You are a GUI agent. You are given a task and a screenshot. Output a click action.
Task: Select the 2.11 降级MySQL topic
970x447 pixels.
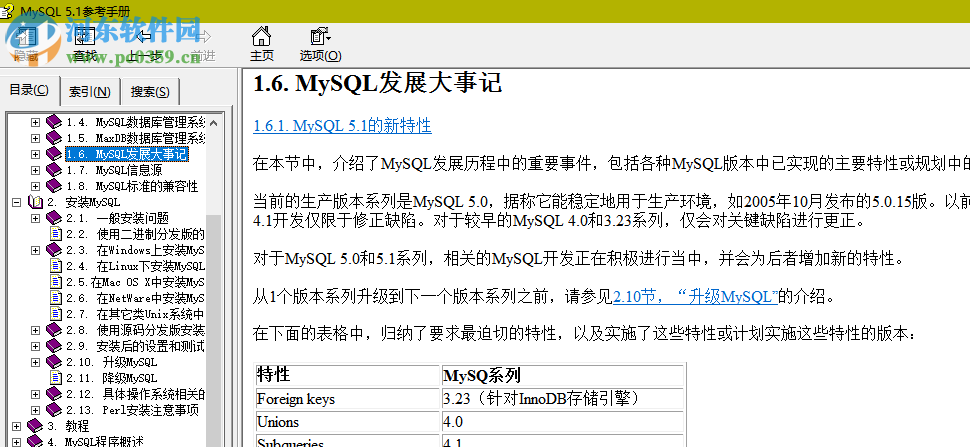pos(111,378)
